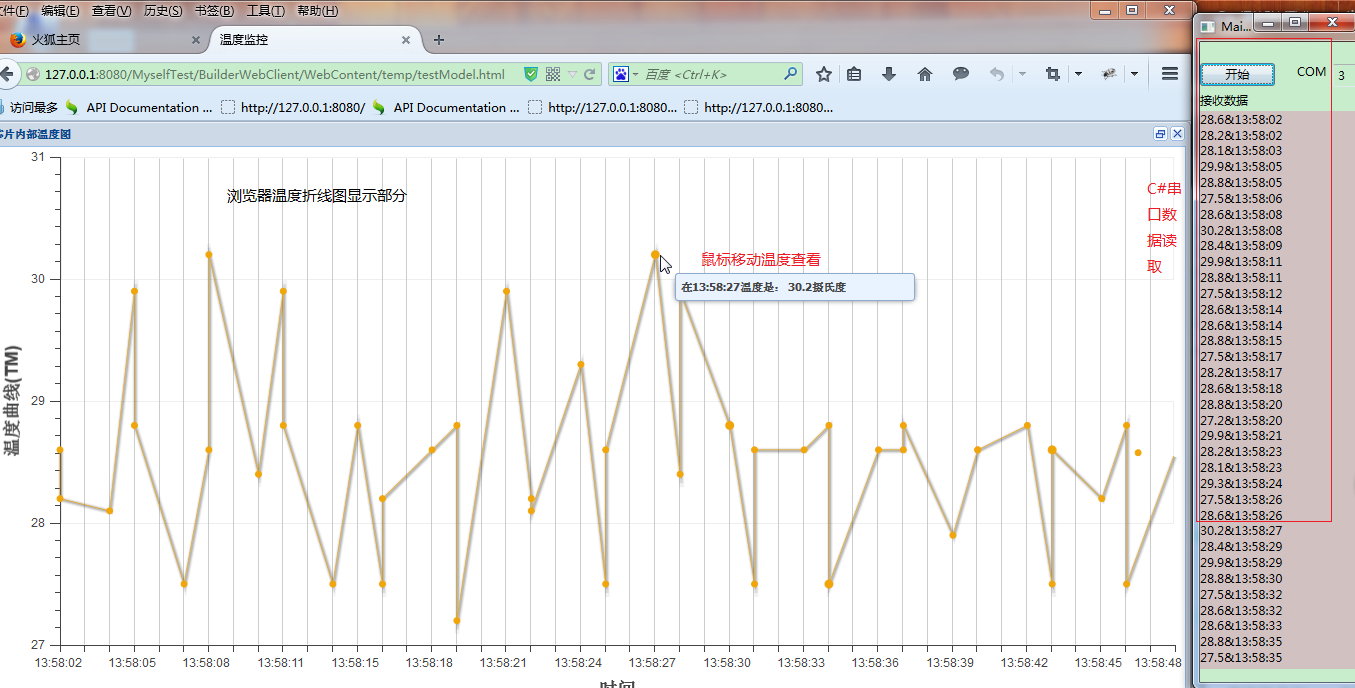The height and width of the screenshot is (688, 1355).
Task: Click the browser back arrow button
Action: click(x=7, y=74)
